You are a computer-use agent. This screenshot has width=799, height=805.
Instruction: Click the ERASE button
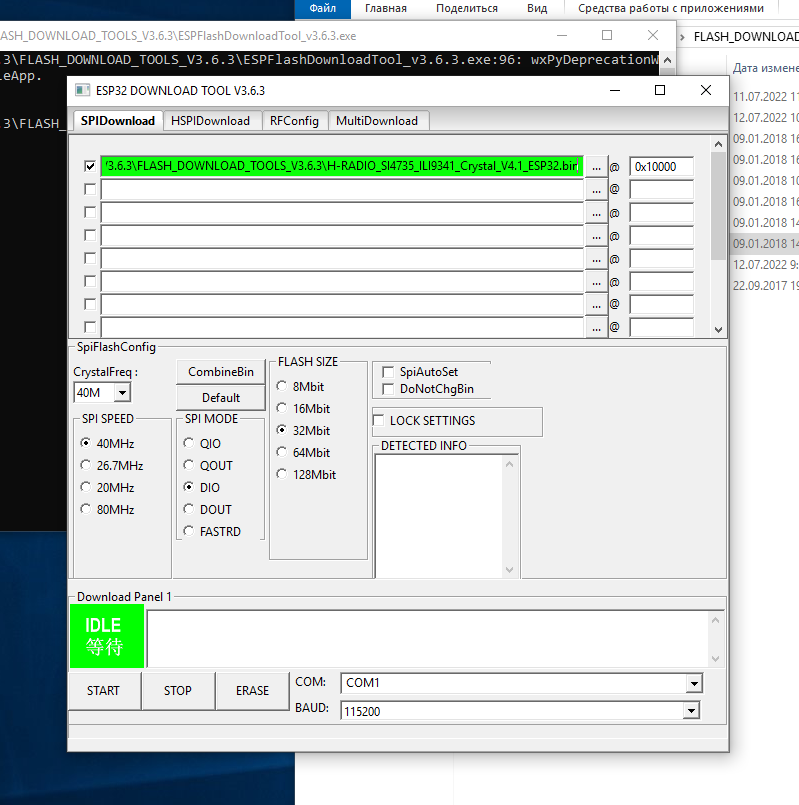point(252,691)
